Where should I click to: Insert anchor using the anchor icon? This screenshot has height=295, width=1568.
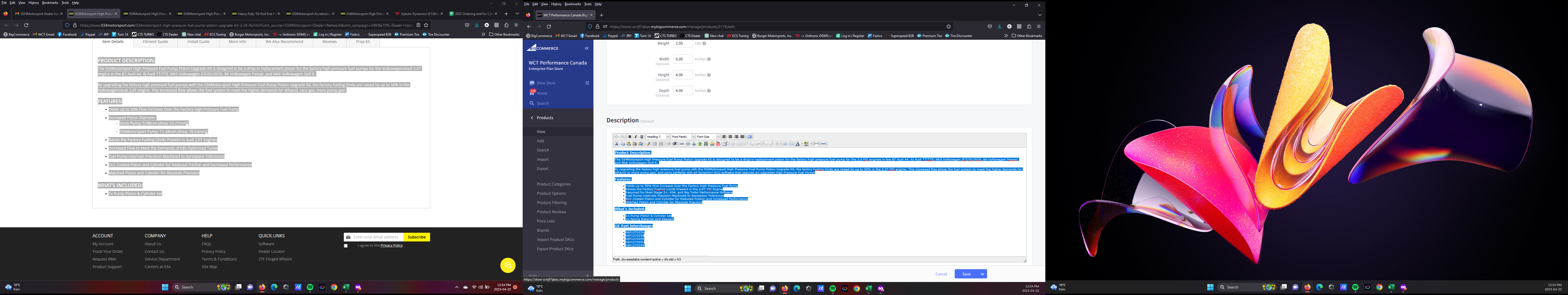pos(694,144)
